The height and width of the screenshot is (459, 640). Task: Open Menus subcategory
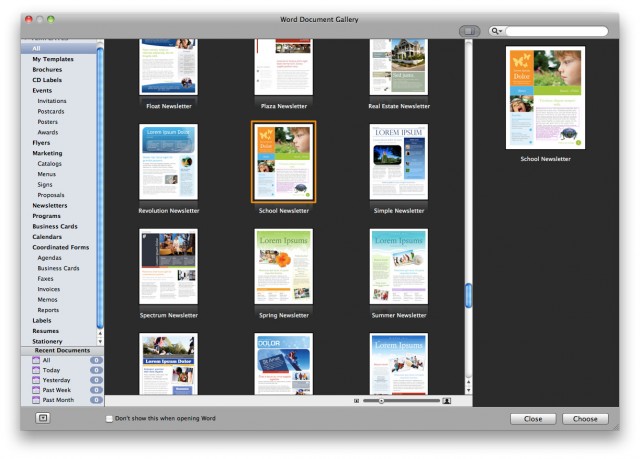pos(47,174)
